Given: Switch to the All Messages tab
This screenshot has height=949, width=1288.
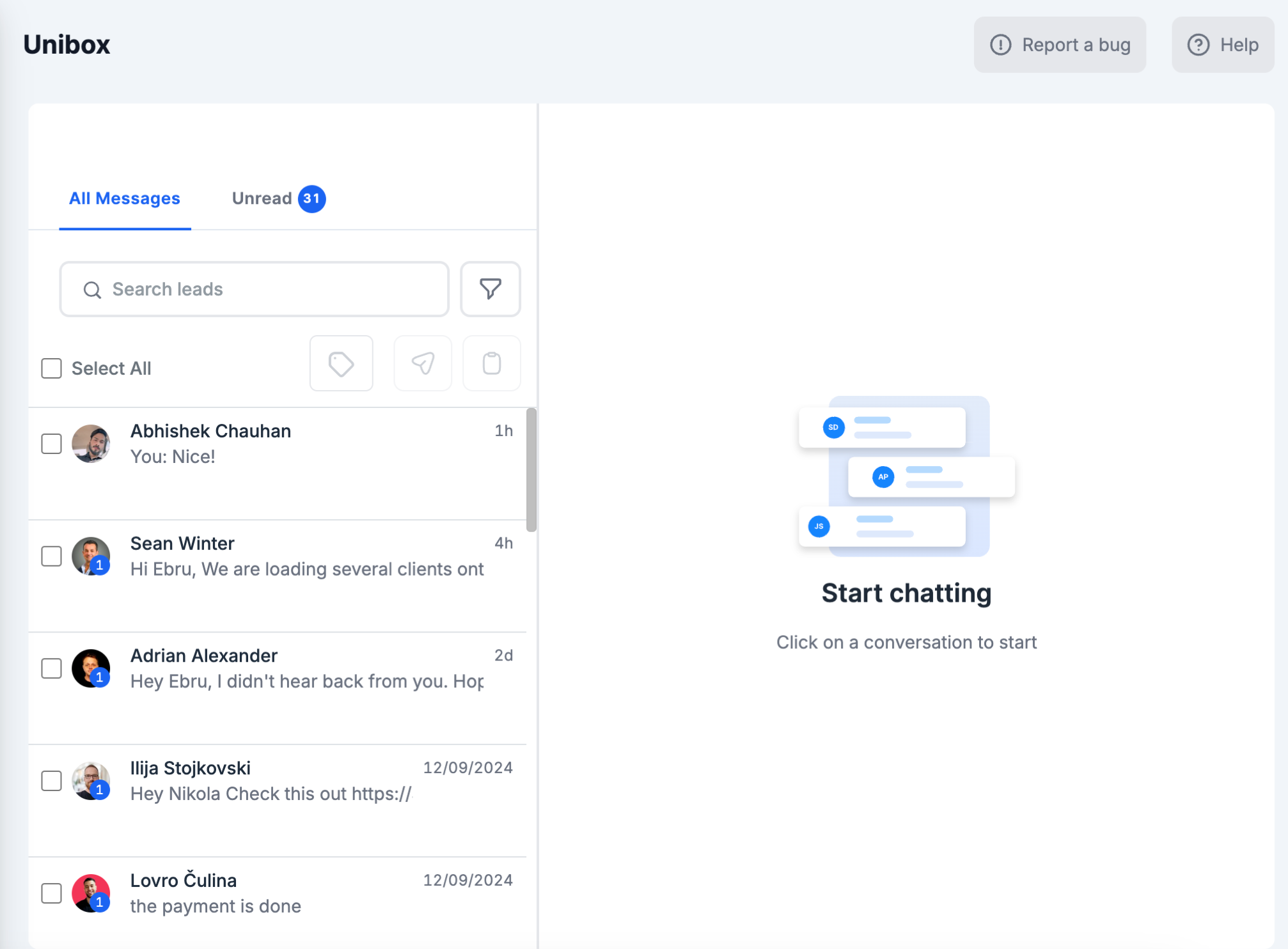Looking at the screenshot, I should (x=125, y=199).
